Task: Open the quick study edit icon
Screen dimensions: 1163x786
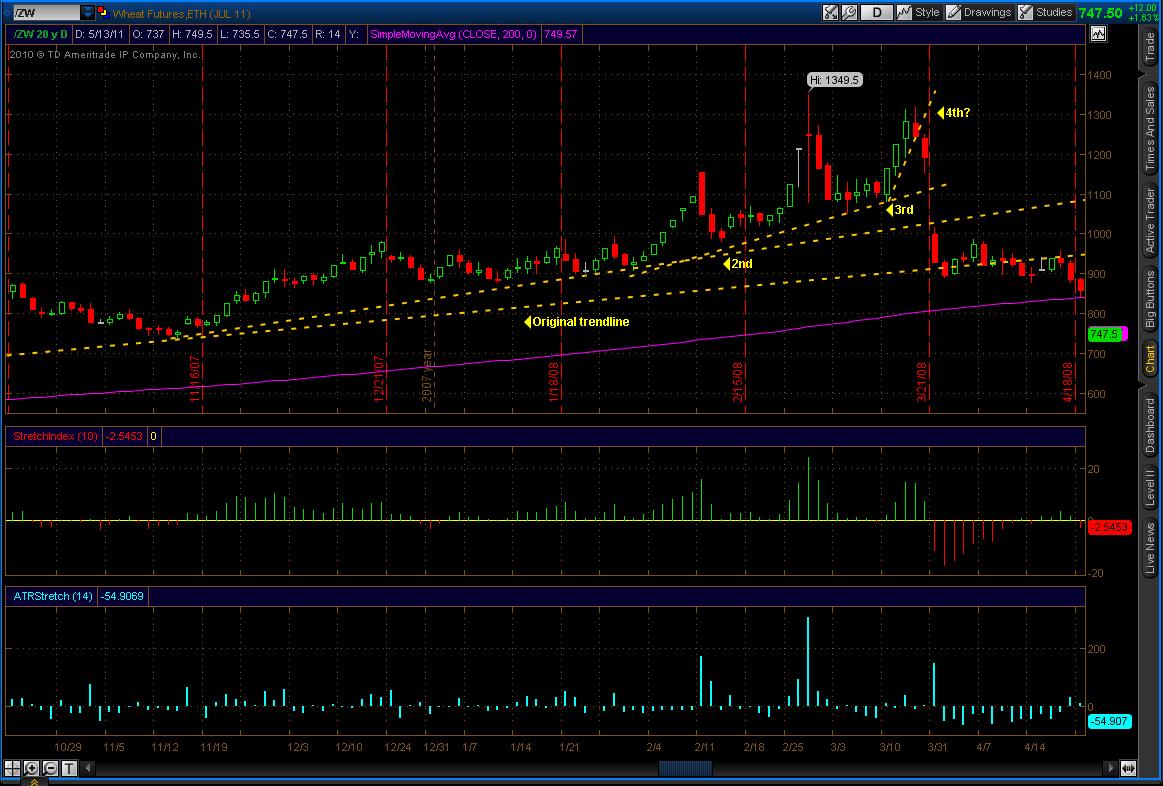Action: [x=830, y=13]
